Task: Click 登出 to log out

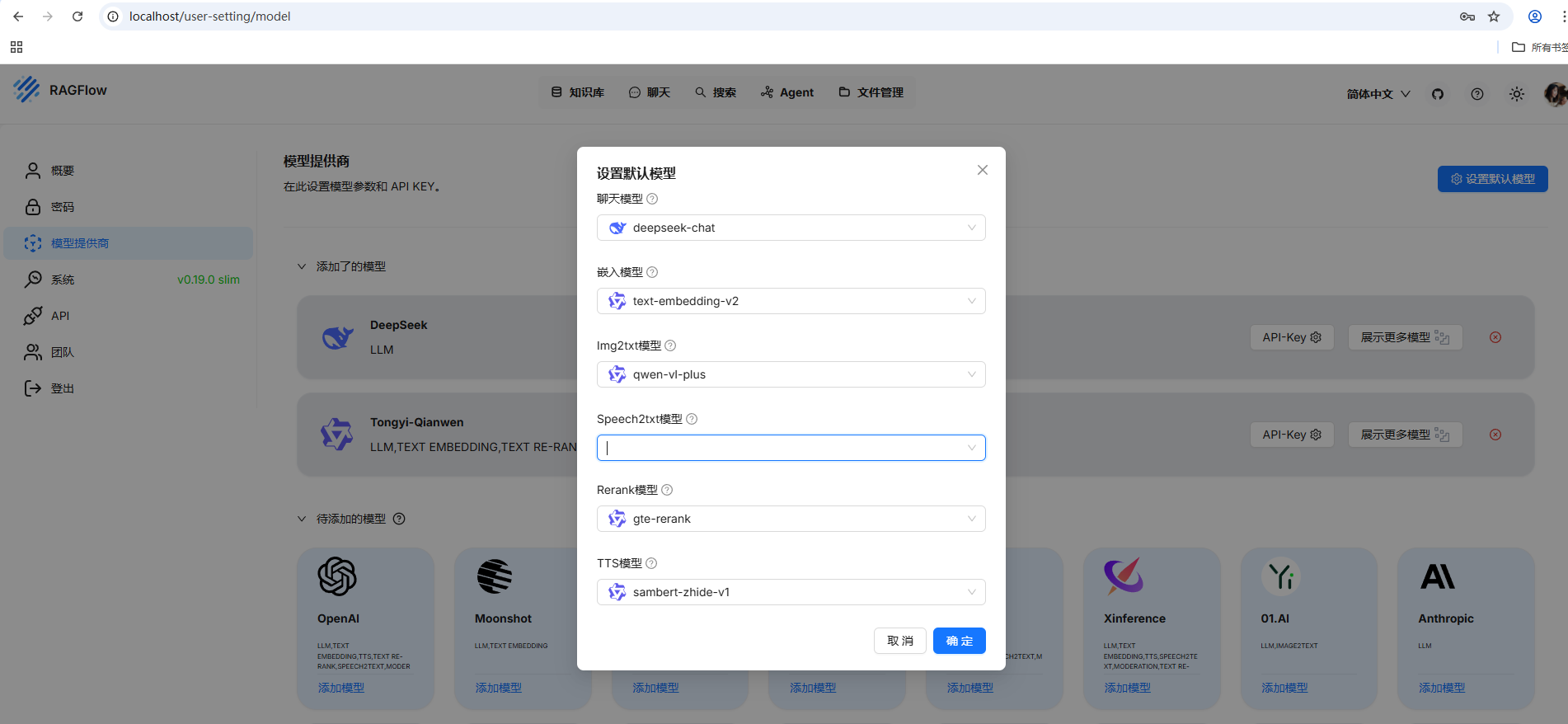Action: pos(129,388)
